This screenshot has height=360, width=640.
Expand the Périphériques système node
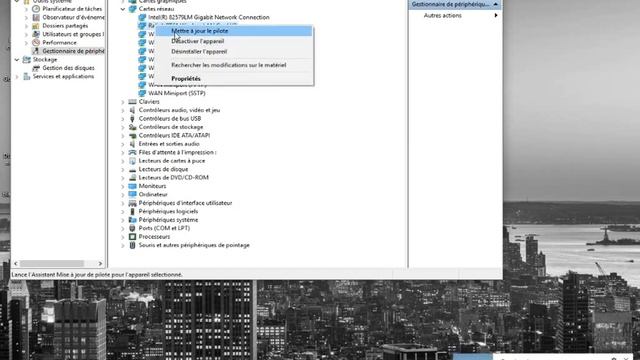coord(123,220)
